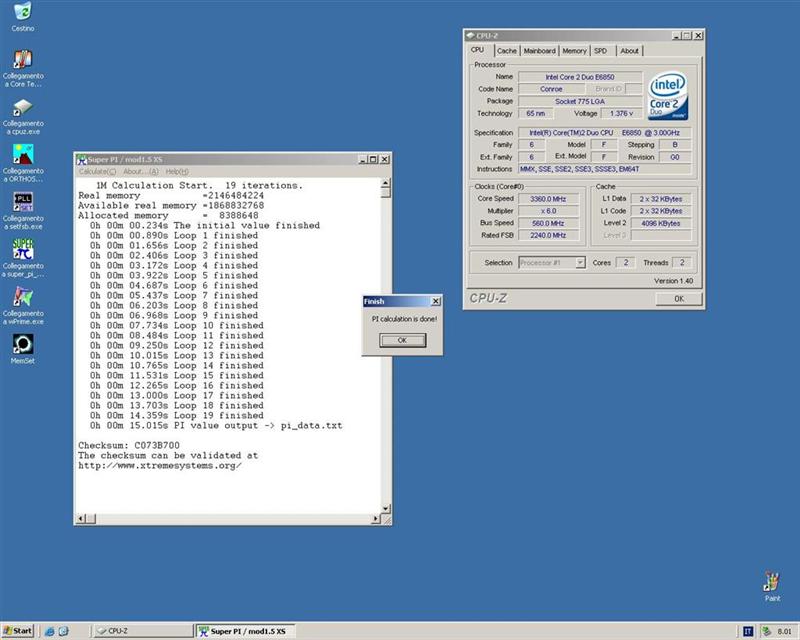The image size is (800, 640).
Task: Click the Intel Core 2 Duo logo
Action: pyautogui.click(x=668, y=95)
